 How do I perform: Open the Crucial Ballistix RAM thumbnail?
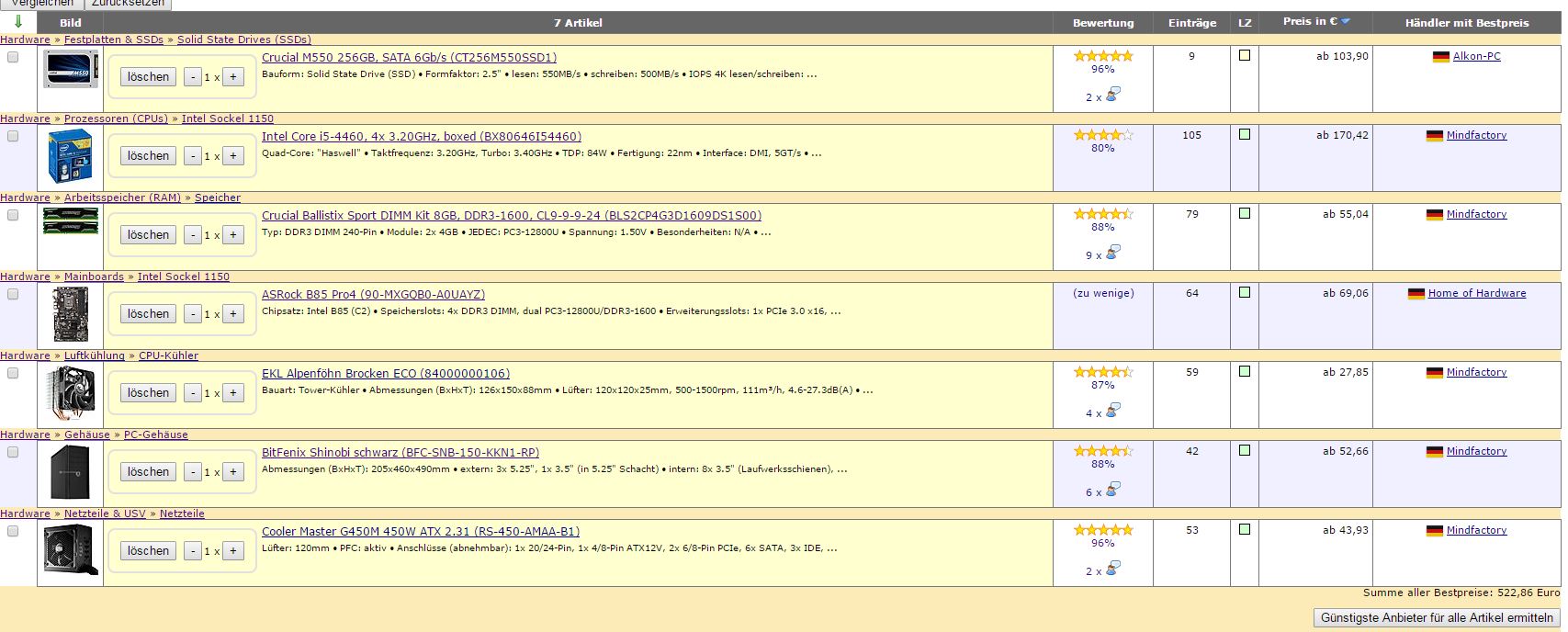coord(71,221)
